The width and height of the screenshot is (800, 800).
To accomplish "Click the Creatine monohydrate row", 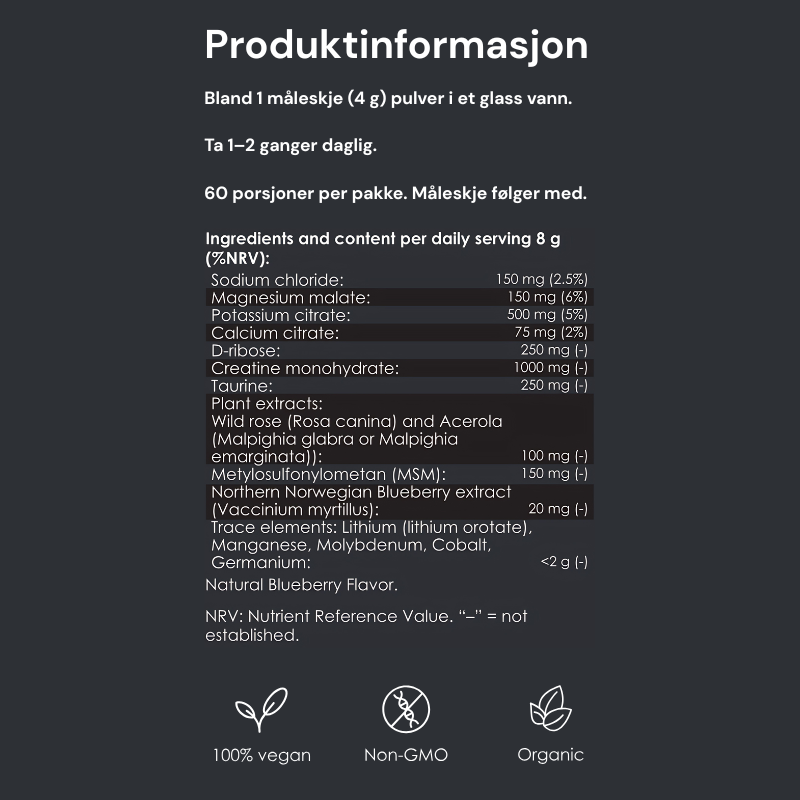I will 399,368.
